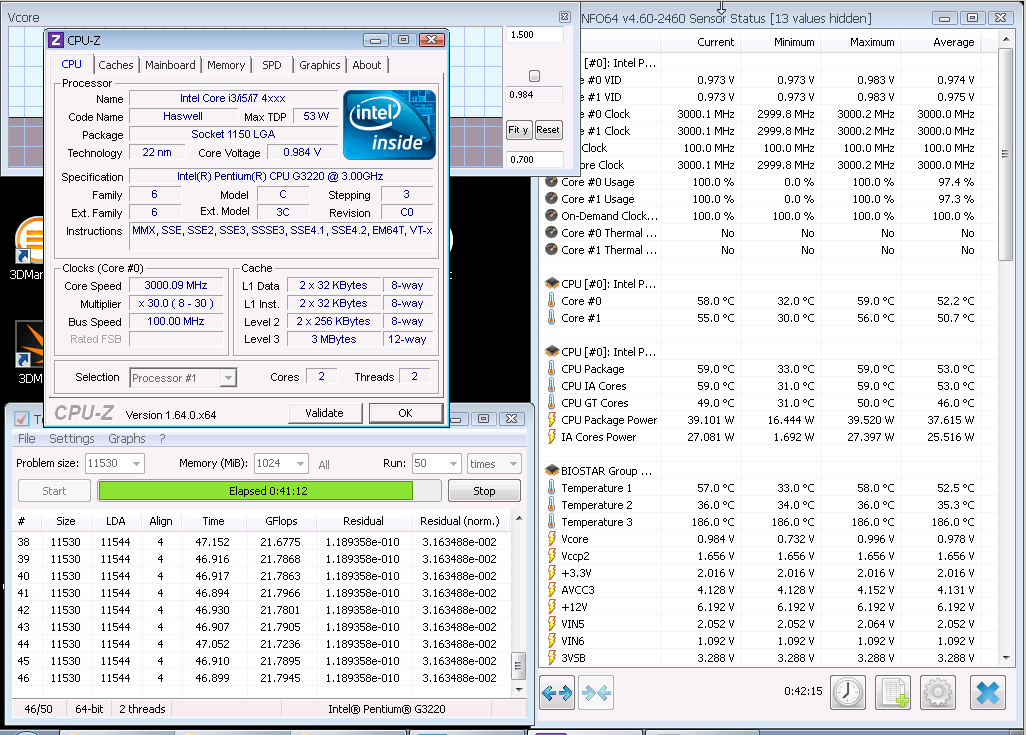Click the 1.500 upper limit field
The image size is (1026, 735).
535,35
